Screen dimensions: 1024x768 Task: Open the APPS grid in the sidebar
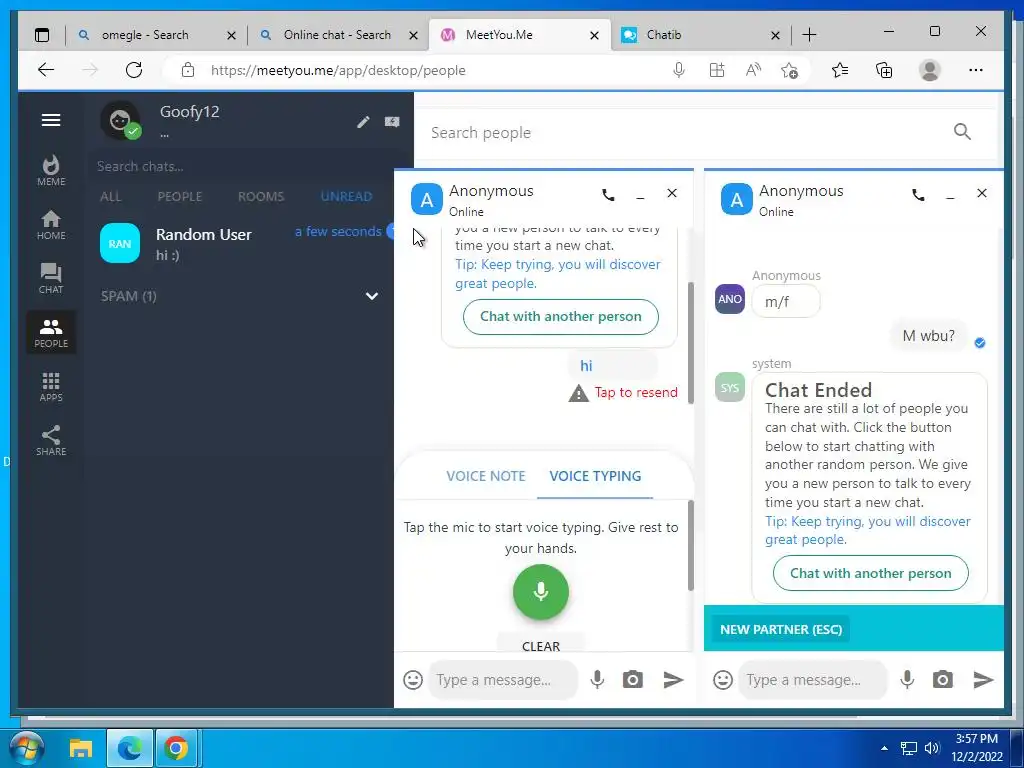51,387
